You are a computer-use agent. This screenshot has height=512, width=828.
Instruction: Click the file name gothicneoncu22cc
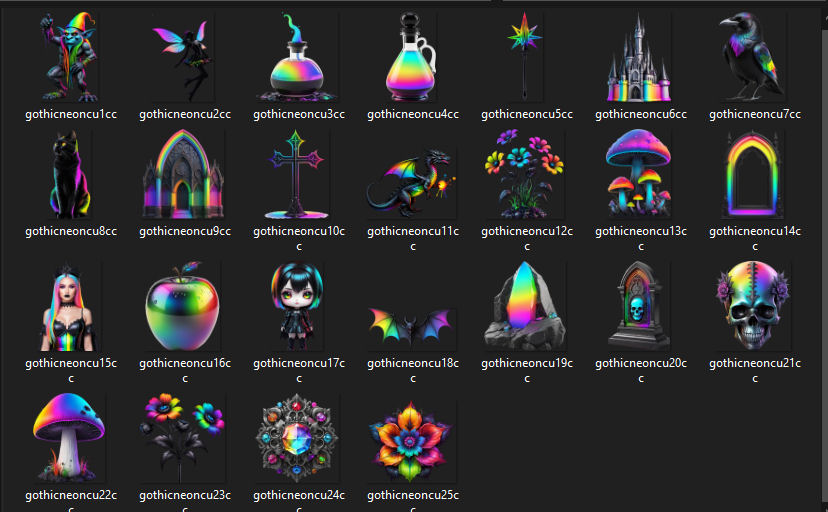pyautogui.click(x=71, y=500)
